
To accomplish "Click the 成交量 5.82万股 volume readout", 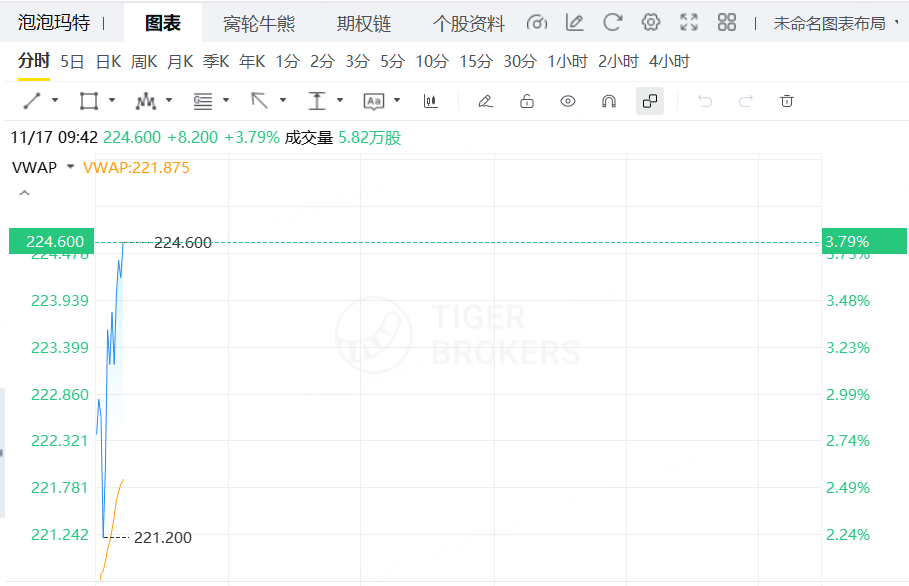I will [x=343, y=138].
